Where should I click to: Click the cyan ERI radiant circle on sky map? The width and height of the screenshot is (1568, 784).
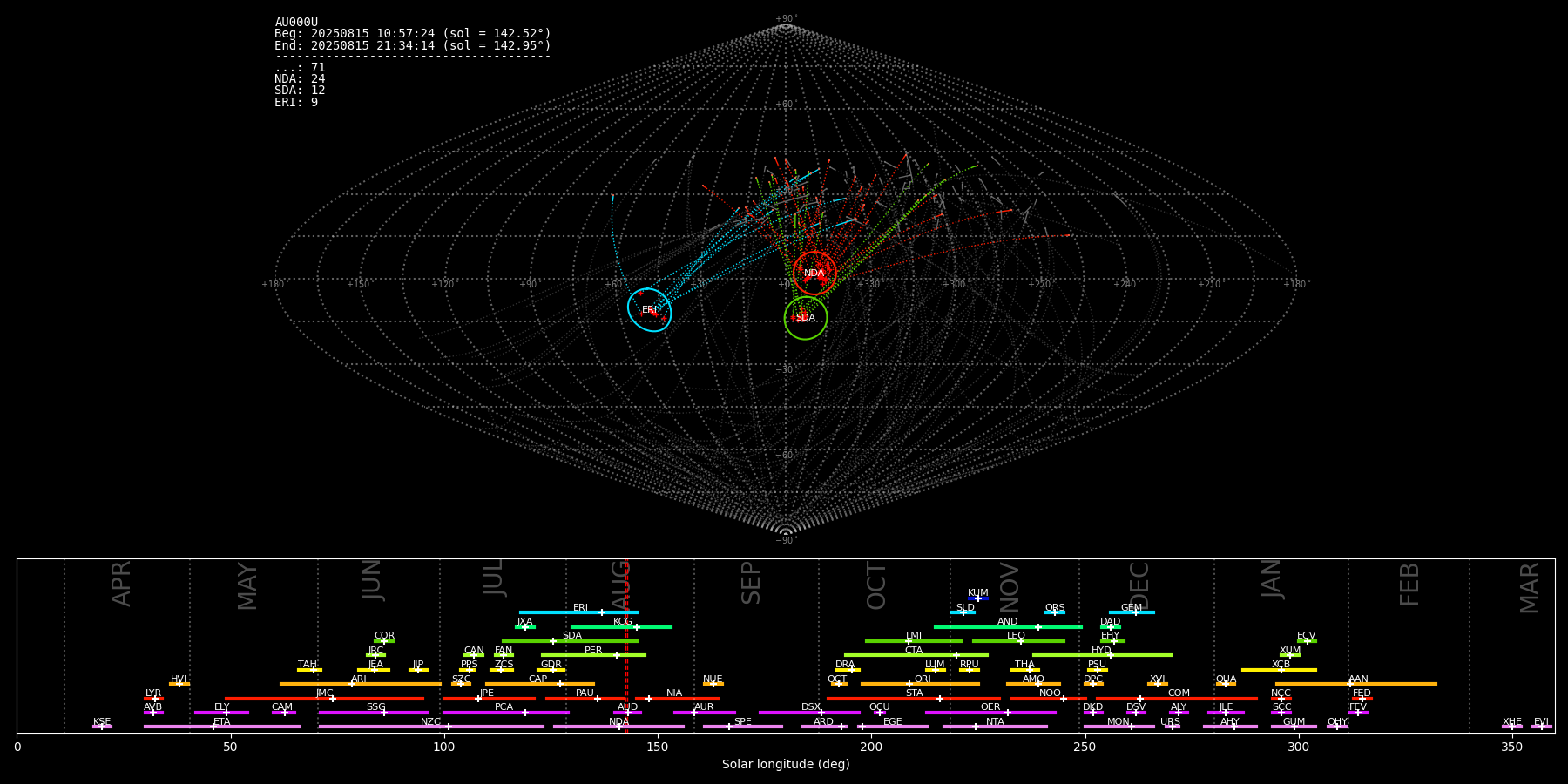point(650,309)
